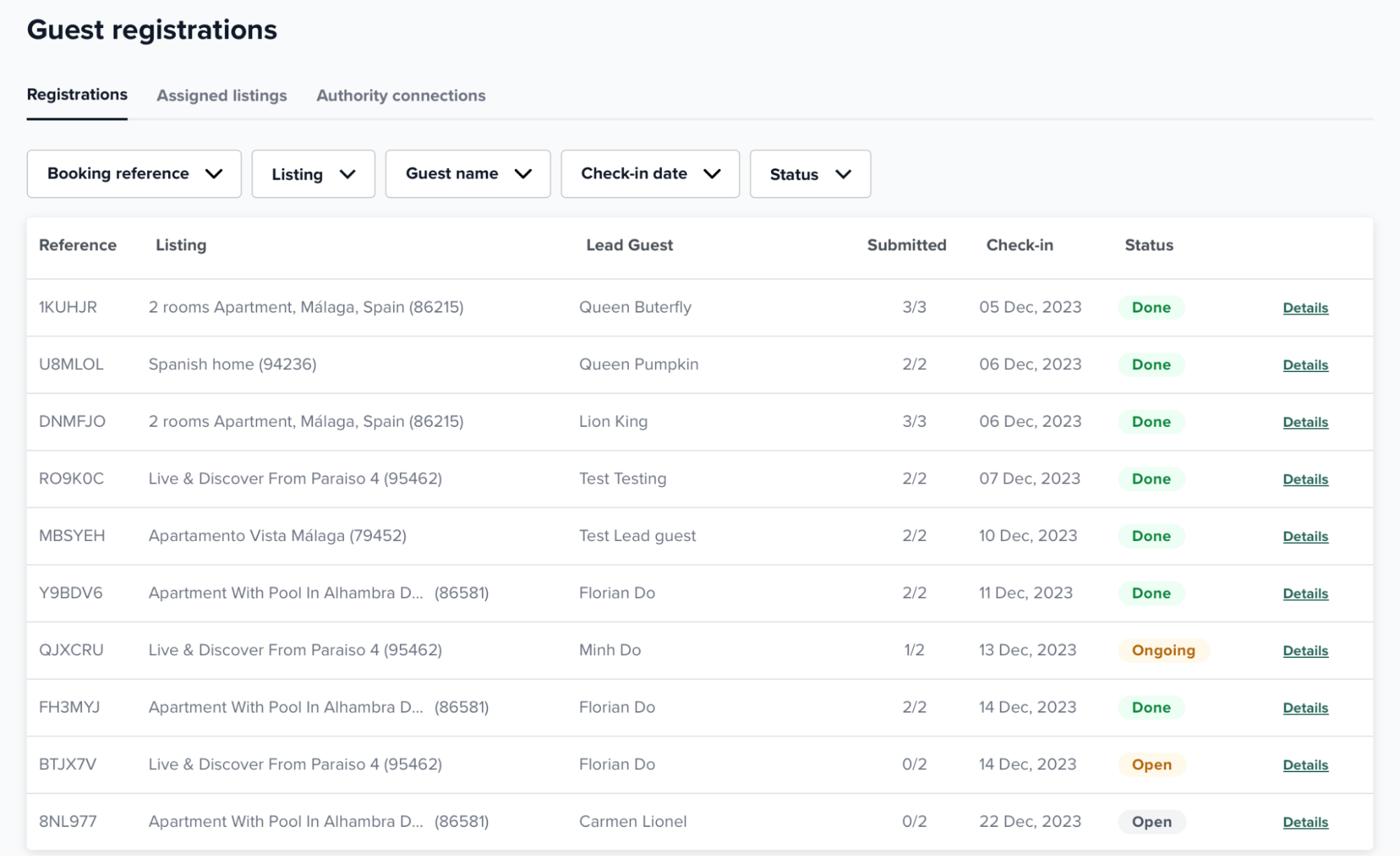Open the Status filter dropdown
The height and width of the screenshot is (857, 1400).
810,174
